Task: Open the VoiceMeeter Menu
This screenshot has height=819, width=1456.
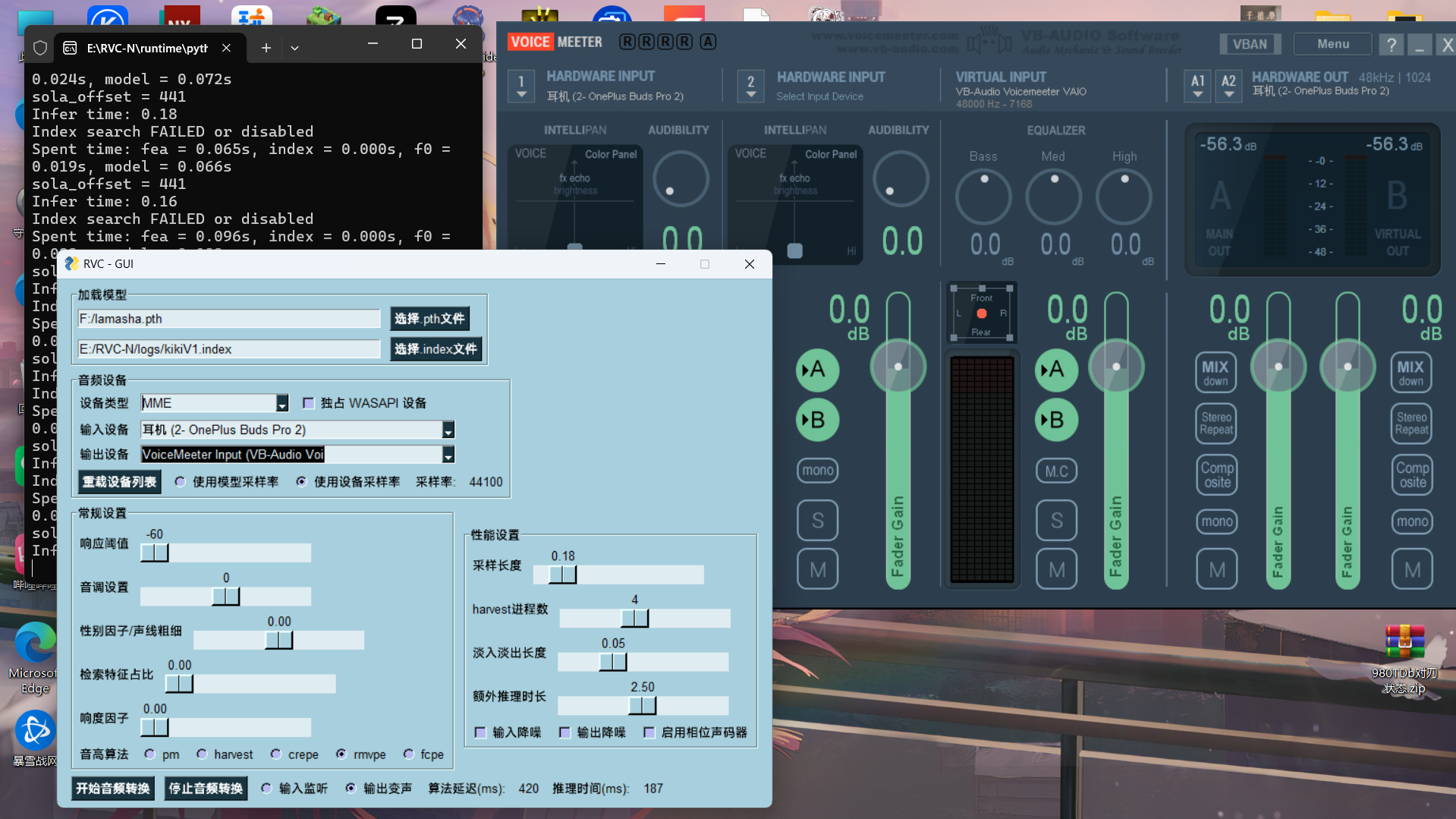Action: 1333,44
